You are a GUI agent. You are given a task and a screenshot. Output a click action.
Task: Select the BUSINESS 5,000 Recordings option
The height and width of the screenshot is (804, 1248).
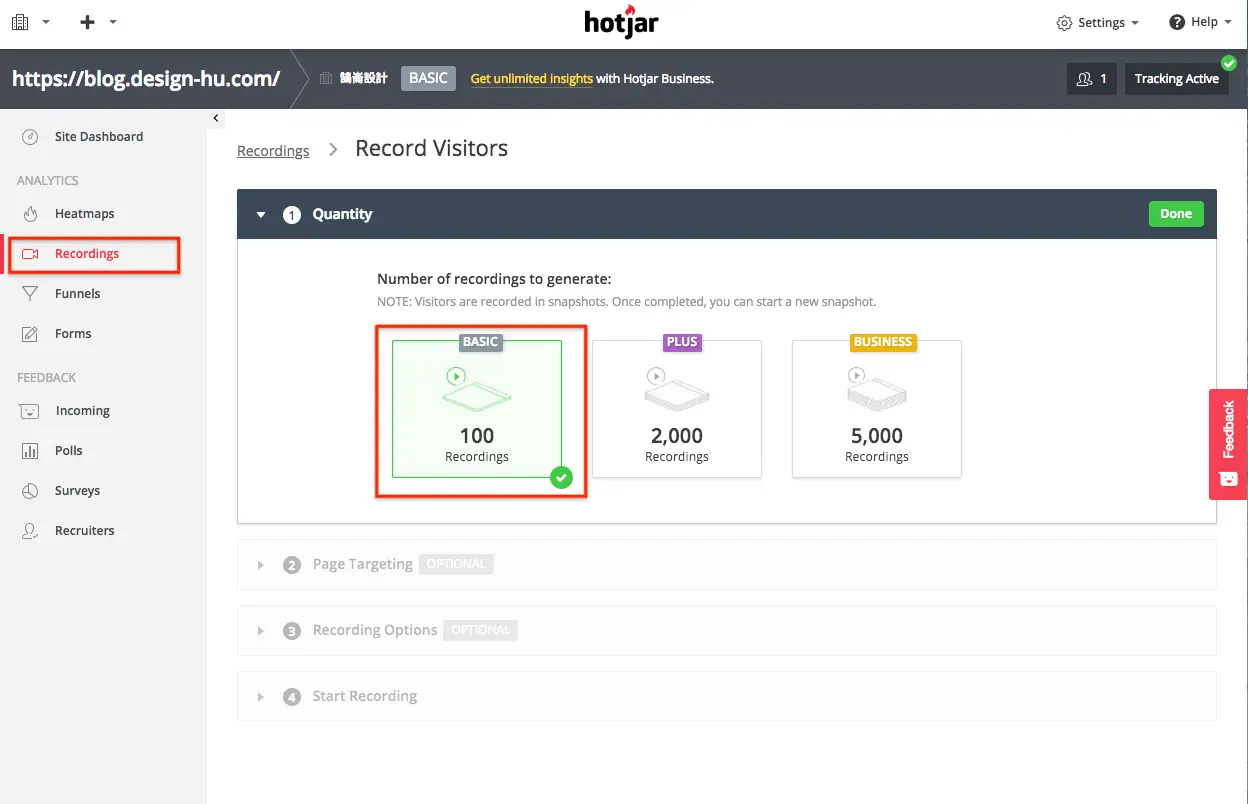(x=877, y=409)
